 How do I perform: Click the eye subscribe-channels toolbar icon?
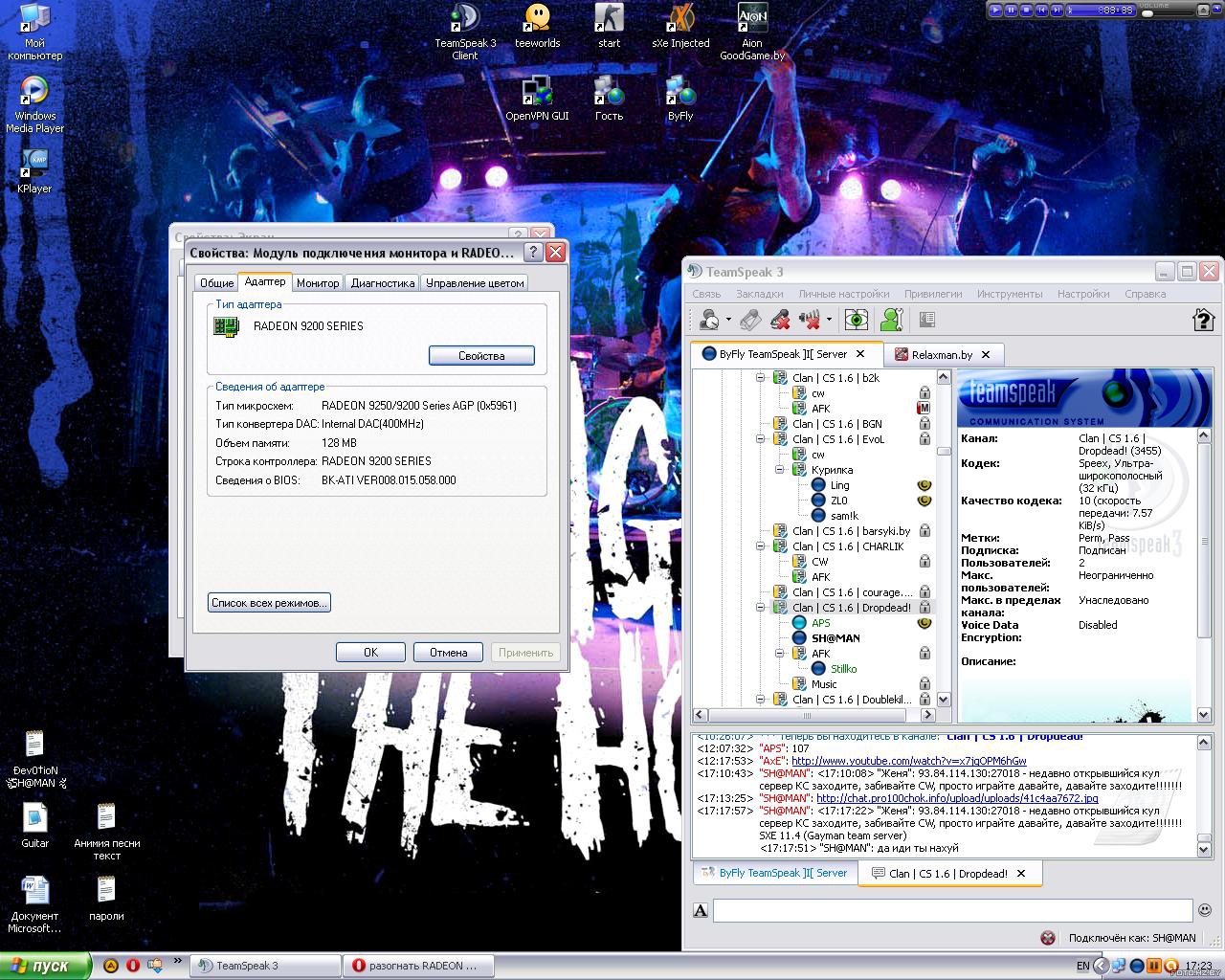[x=857, y=320]
